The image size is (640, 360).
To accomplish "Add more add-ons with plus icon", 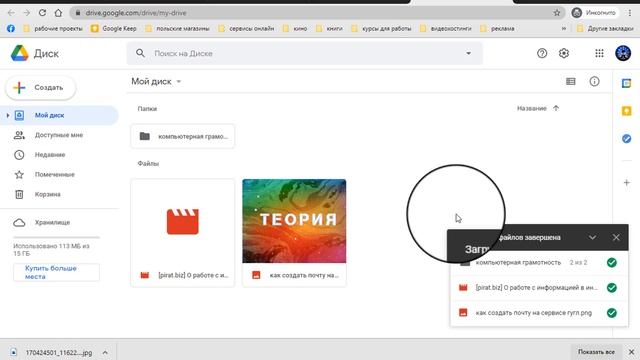I will [x=627, y=183].
